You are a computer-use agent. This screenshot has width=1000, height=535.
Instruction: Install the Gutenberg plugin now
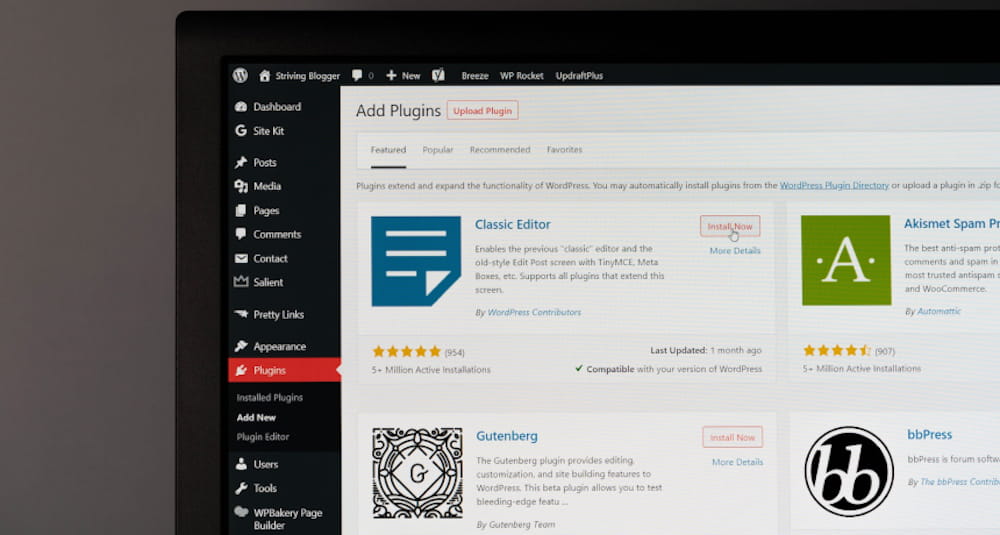pos(732,437)
